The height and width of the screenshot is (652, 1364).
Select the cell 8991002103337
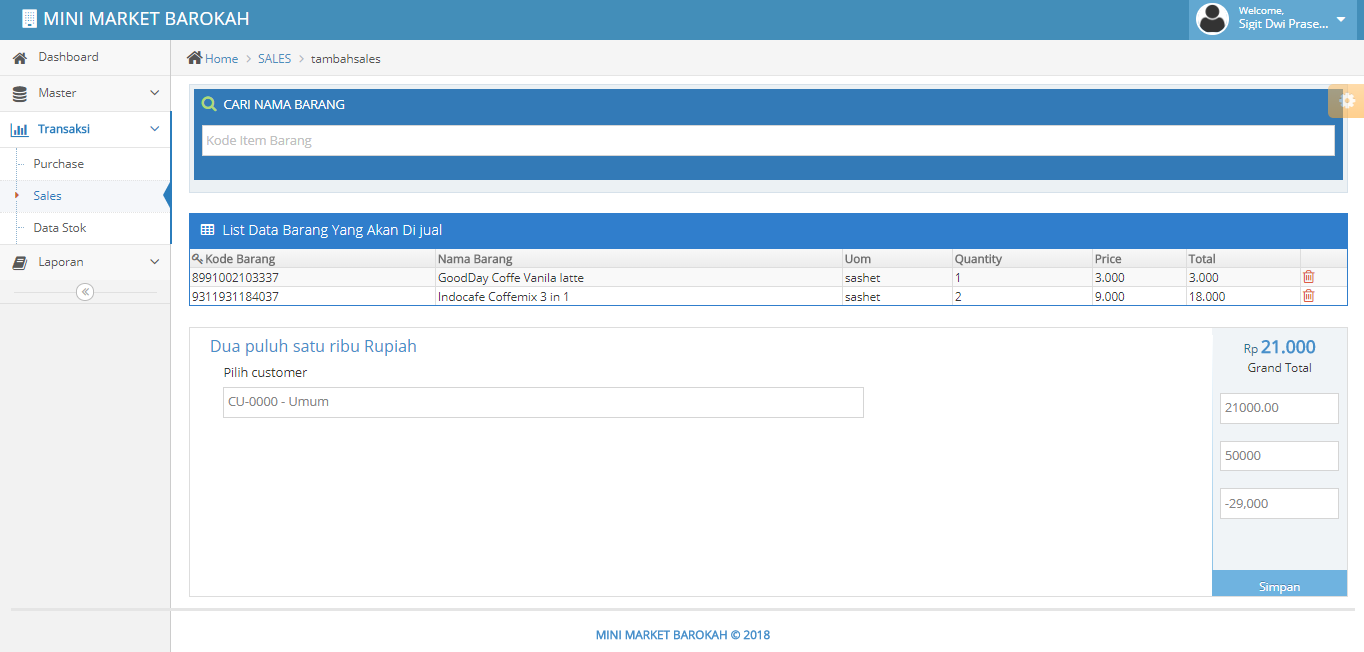click(x=312, y=277)
